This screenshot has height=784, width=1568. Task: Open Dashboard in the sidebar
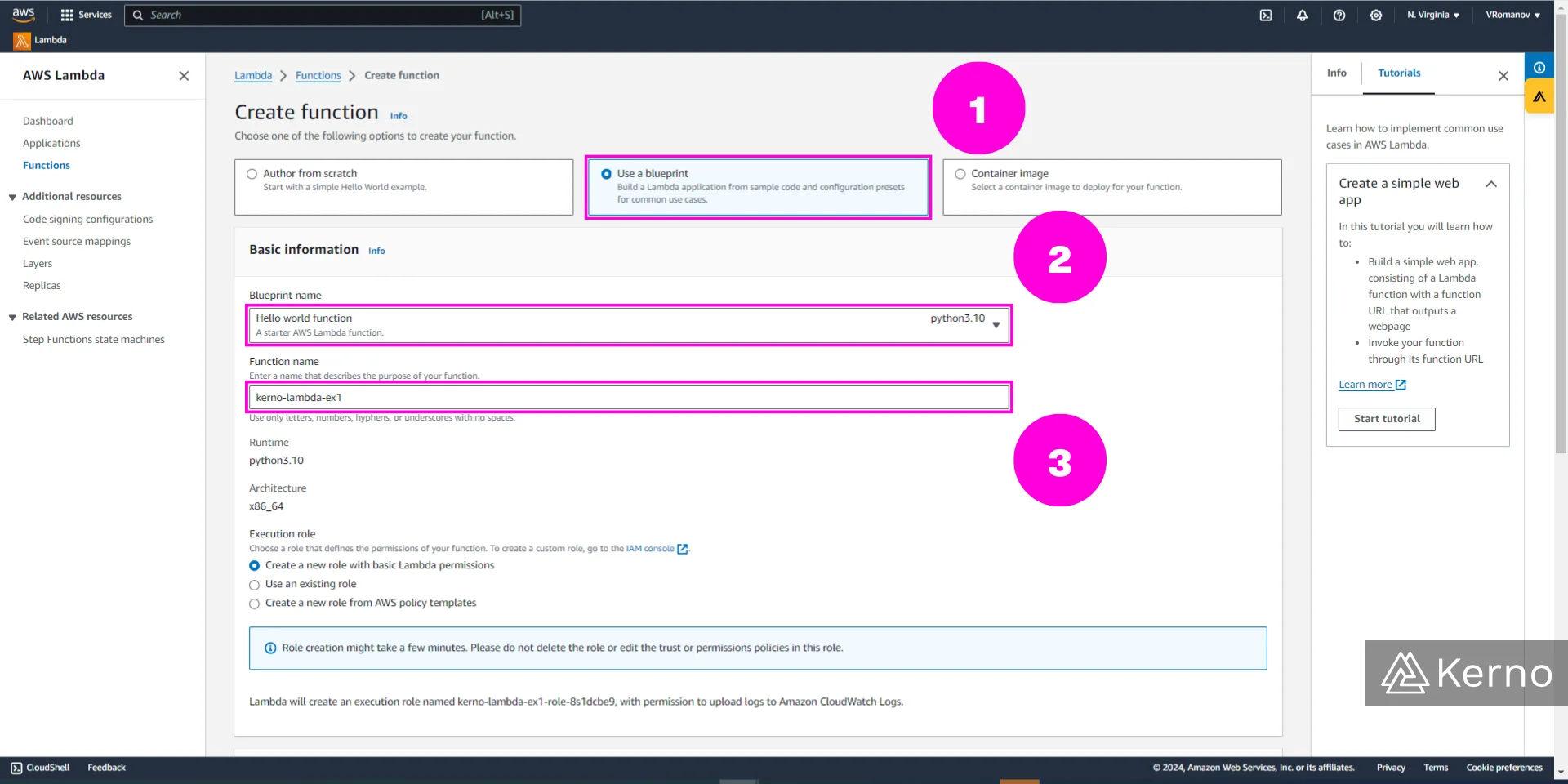[x=48, y=121]
